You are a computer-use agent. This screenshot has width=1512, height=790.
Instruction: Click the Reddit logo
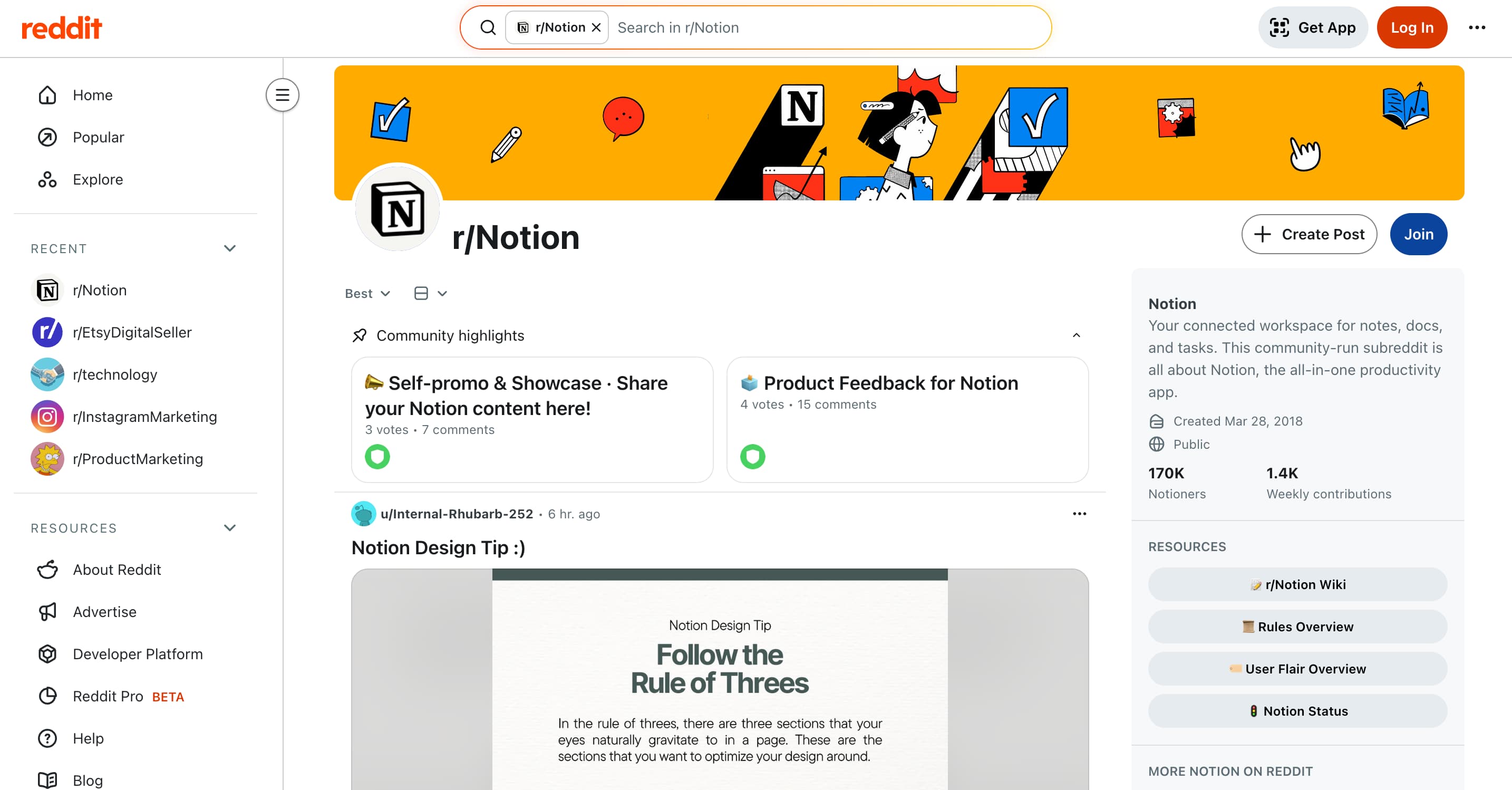(62, 27)
